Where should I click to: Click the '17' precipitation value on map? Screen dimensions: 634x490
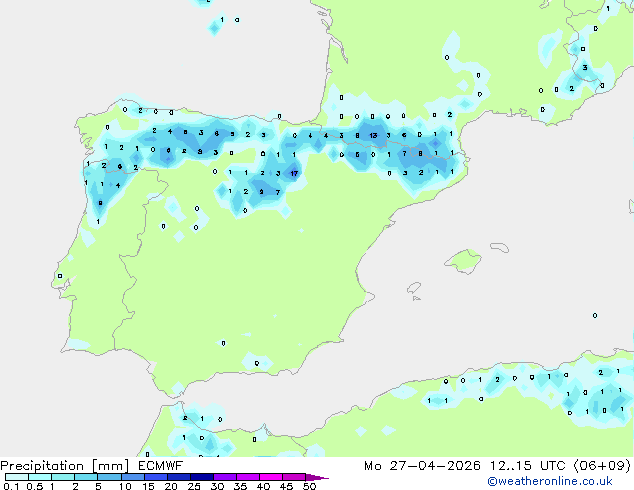(x=294, y=173)
